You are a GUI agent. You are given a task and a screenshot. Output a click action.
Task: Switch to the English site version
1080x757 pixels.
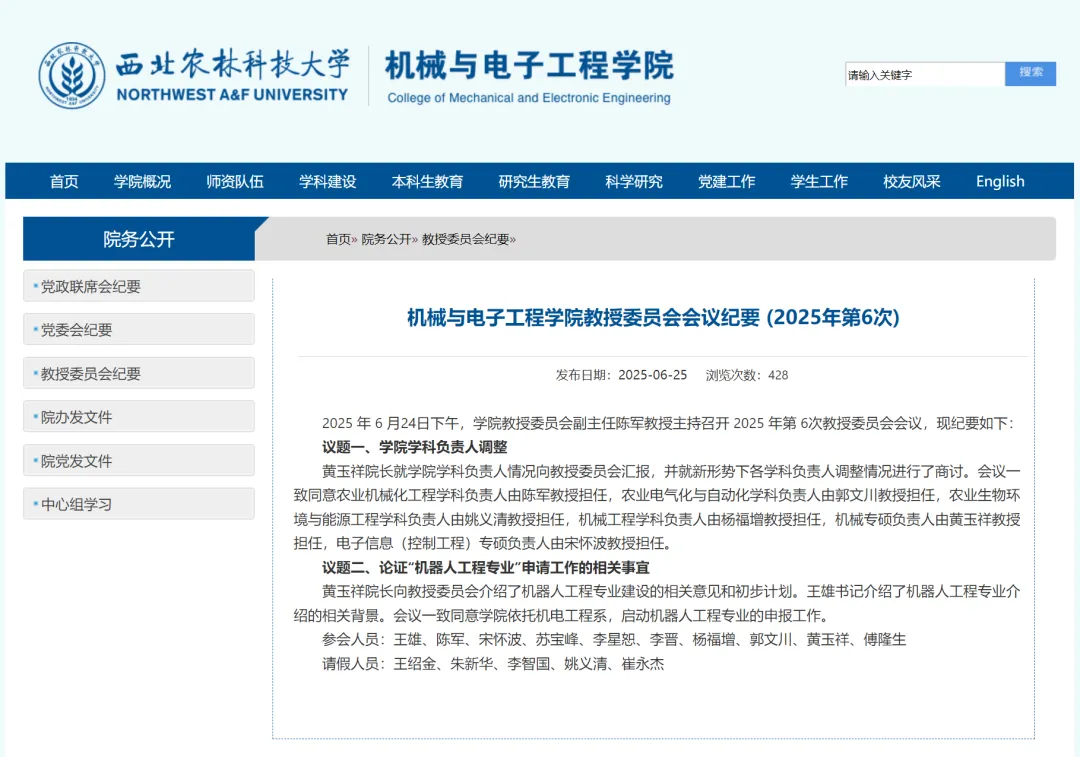(x=999, y=181)
